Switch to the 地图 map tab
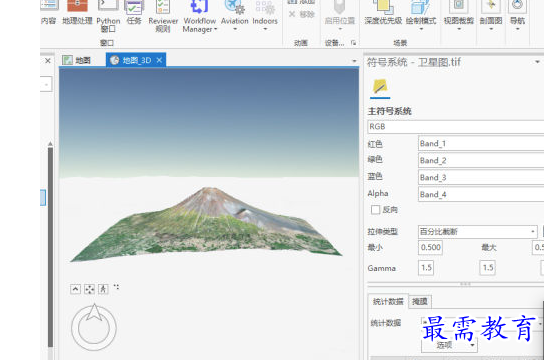 tap(77, 60)
